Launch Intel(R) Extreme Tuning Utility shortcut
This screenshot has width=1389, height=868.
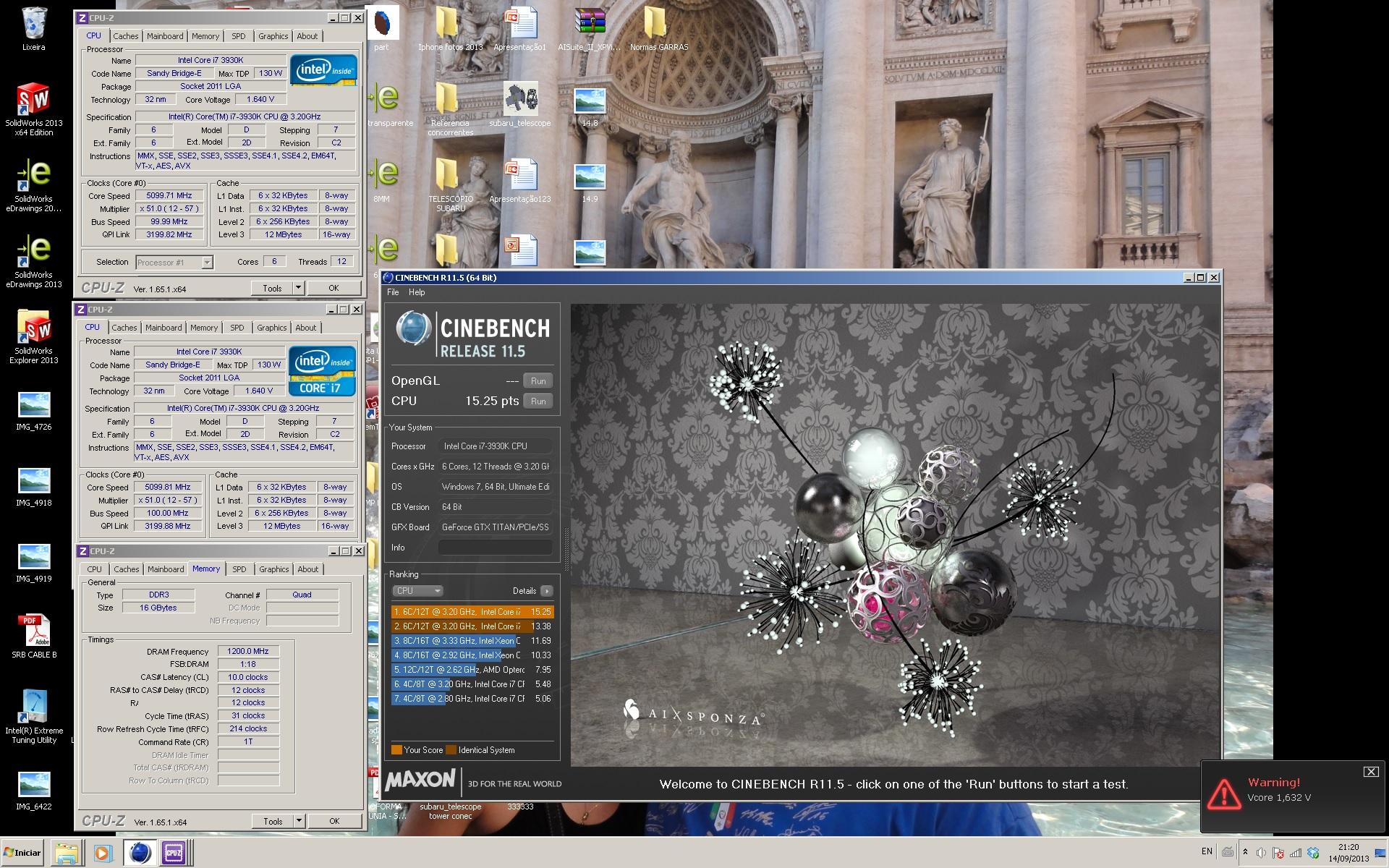(33, 716)
